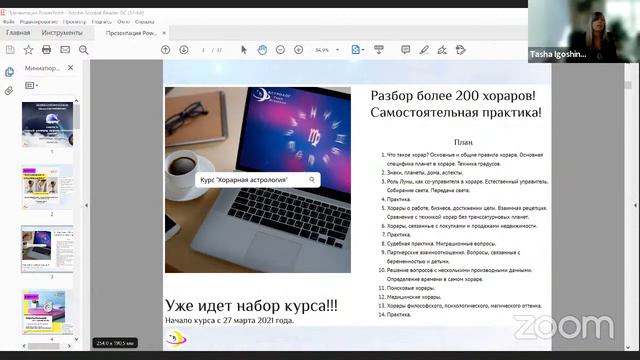Viewport: 640px width, 360px height.
Task: Click the page number field
Action: (x=203, y=50)
